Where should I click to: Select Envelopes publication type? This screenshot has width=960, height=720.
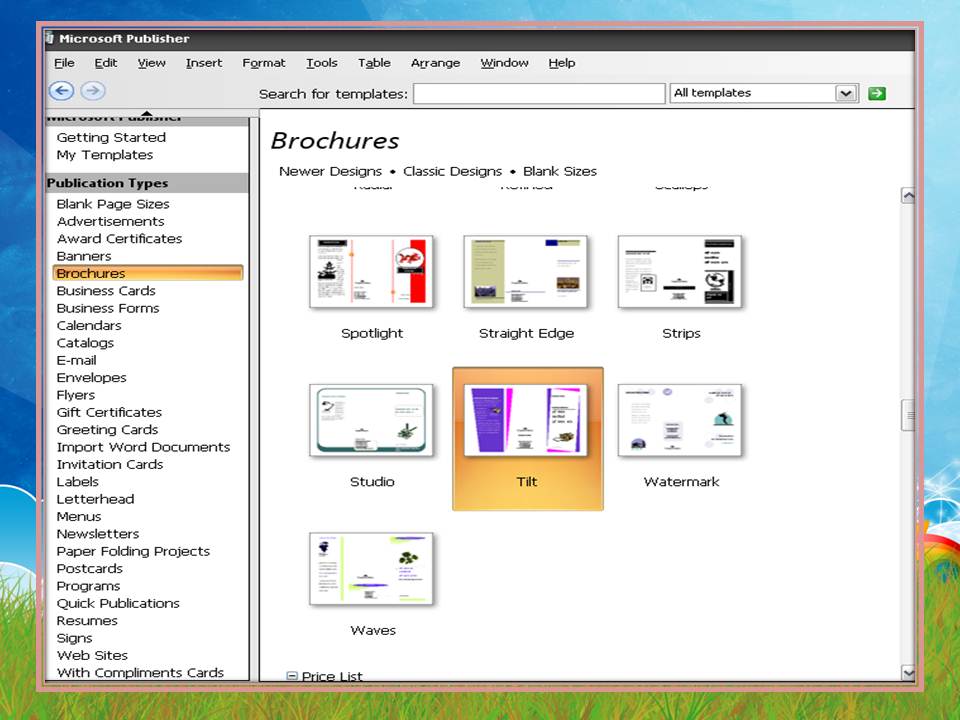tap(91, 378)
